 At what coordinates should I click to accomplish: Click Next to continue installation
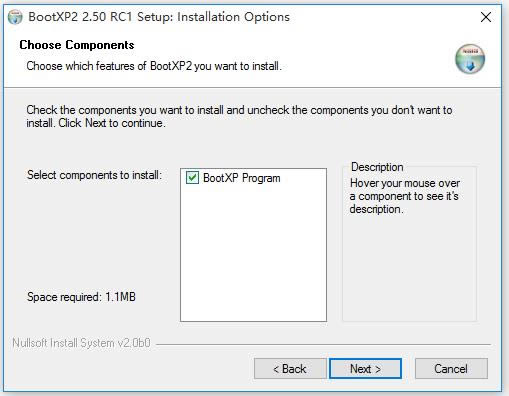365,369
